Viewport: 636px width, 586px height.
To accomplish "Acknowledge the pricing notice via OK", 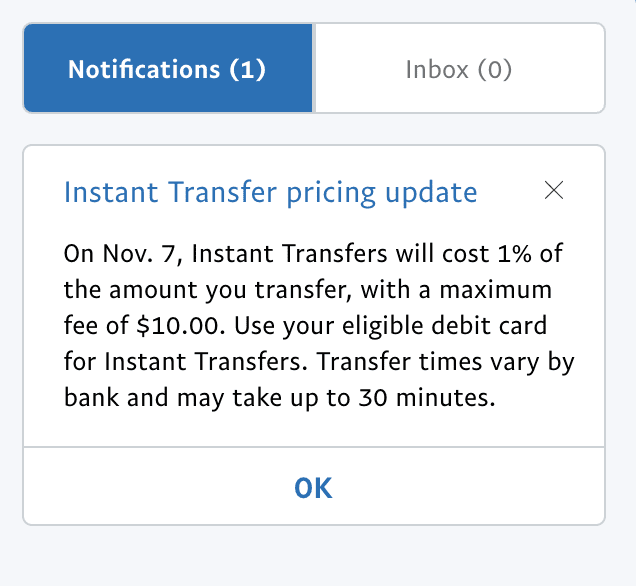I will coord(314,486).
